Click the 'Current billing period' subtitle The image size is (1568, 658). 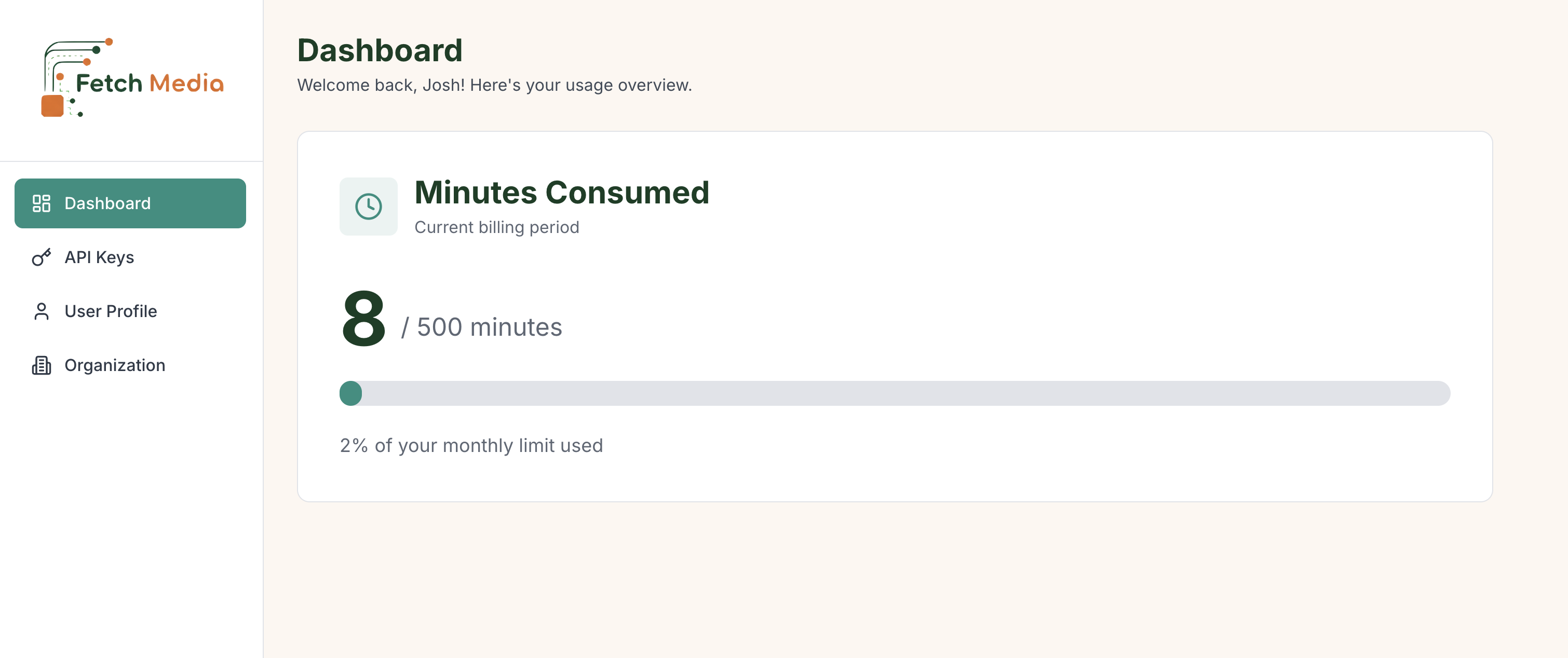pos(497,227)
